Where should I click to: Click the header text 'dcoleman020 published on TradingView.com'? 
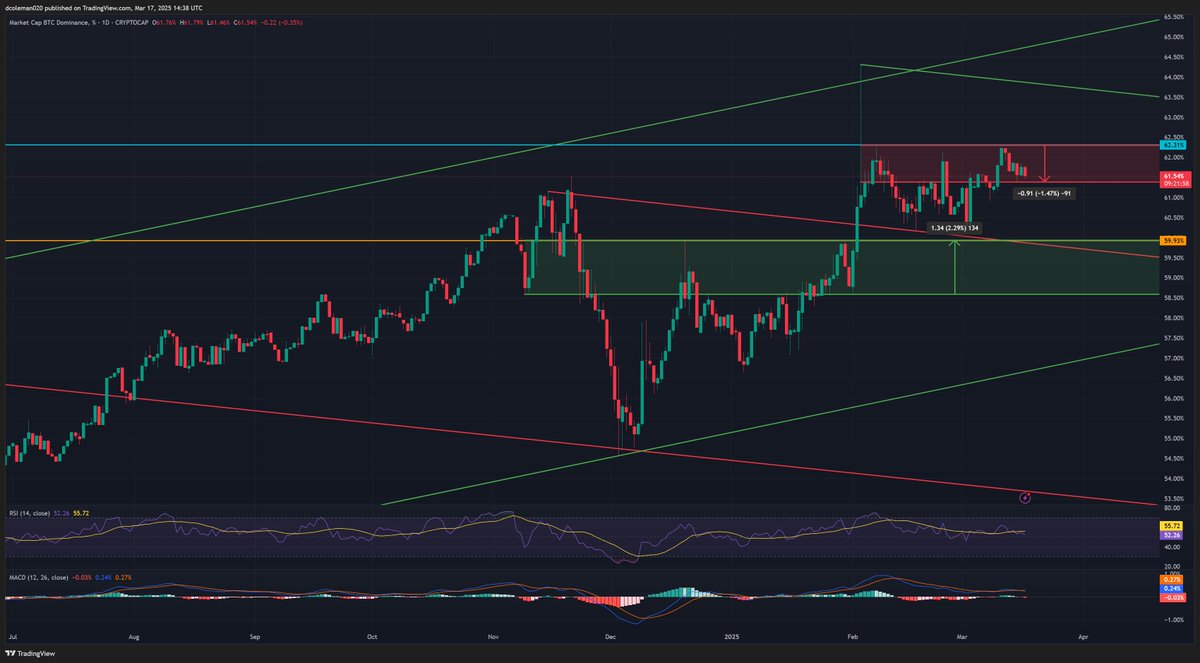(x=70, y=6)
